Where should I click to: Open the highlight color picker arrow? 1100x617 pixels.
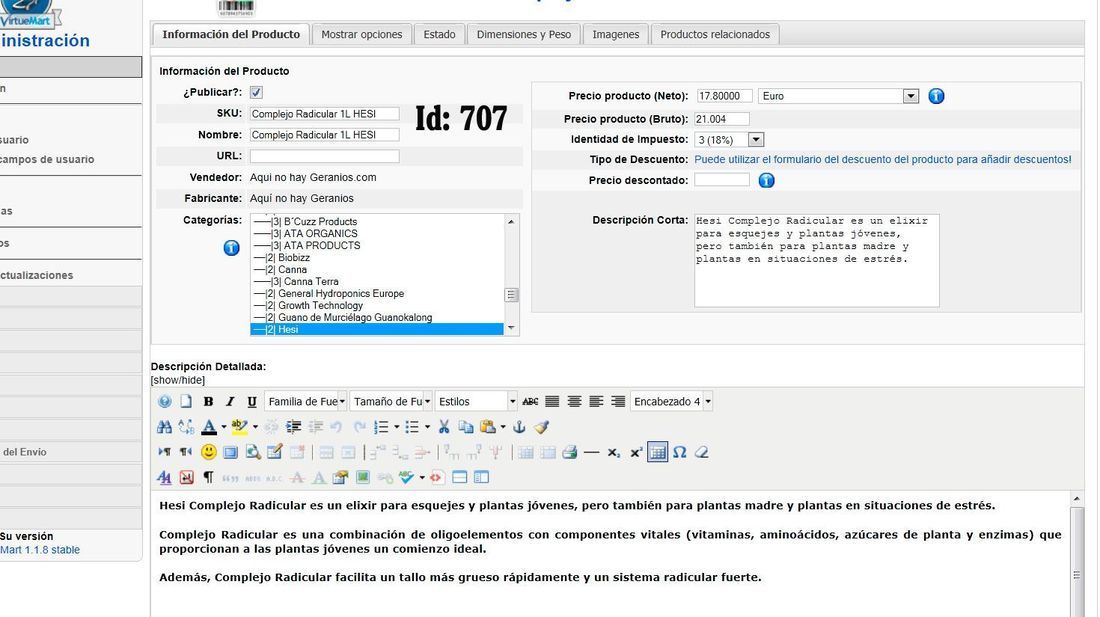pyautogui.click(x=255, y=427)
